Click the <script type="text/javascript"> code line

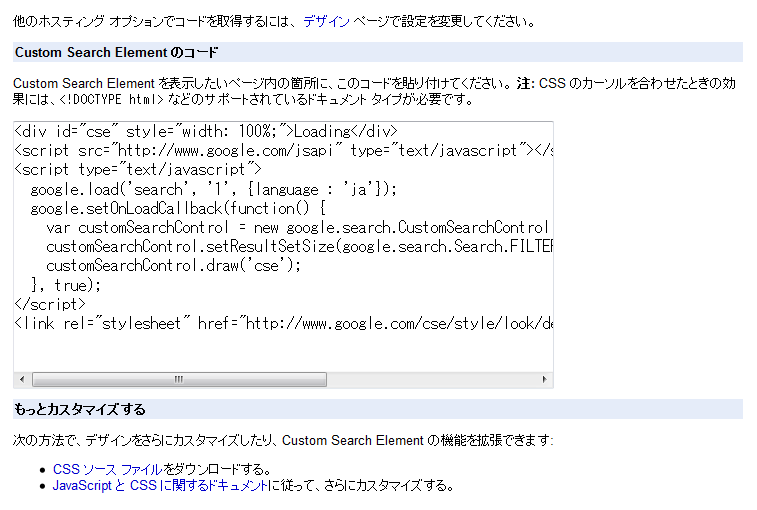138,170
